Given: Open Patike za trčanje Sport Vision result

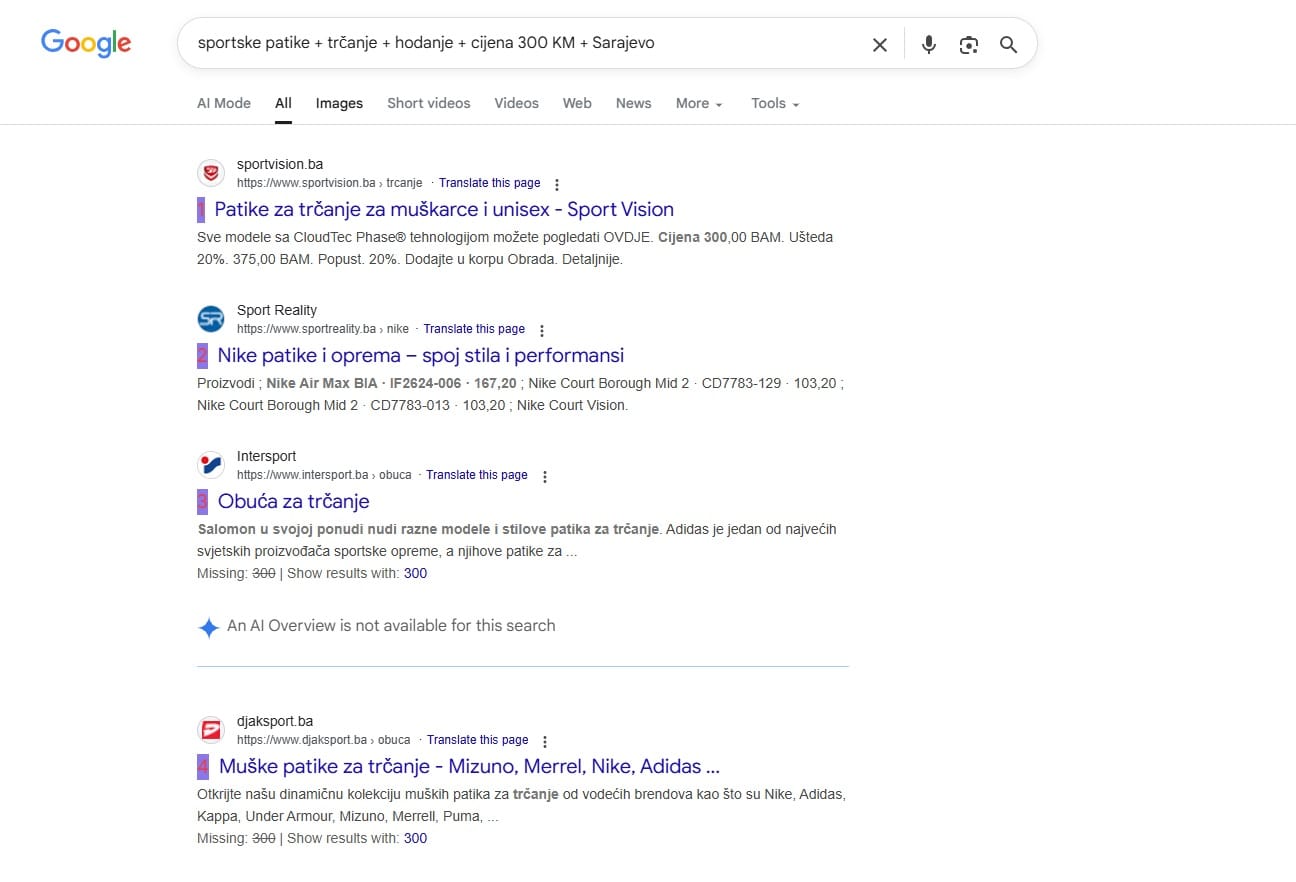Looking at the screenshot, I should [443, 209].
